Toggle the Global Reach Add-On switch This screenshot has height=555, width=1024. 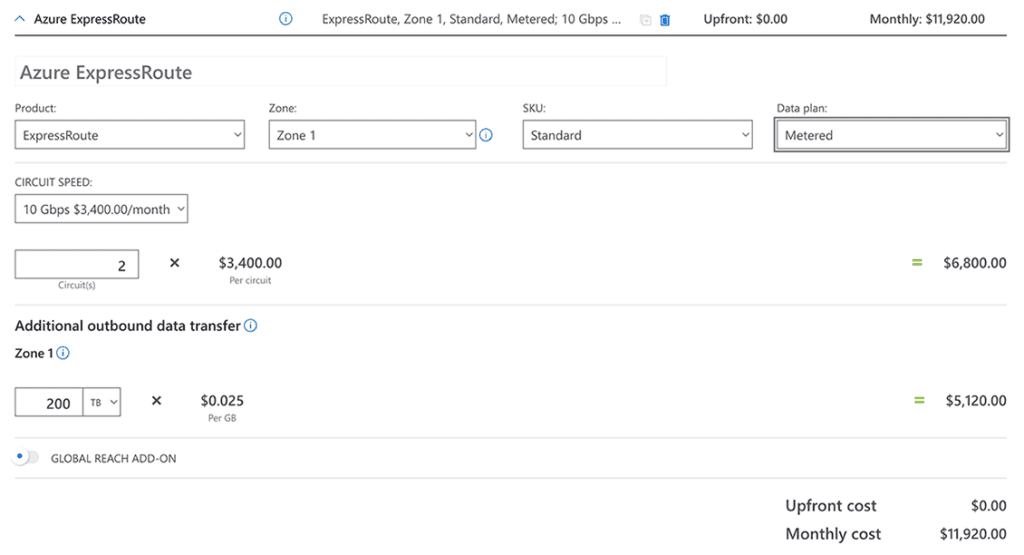pos(26,457)
